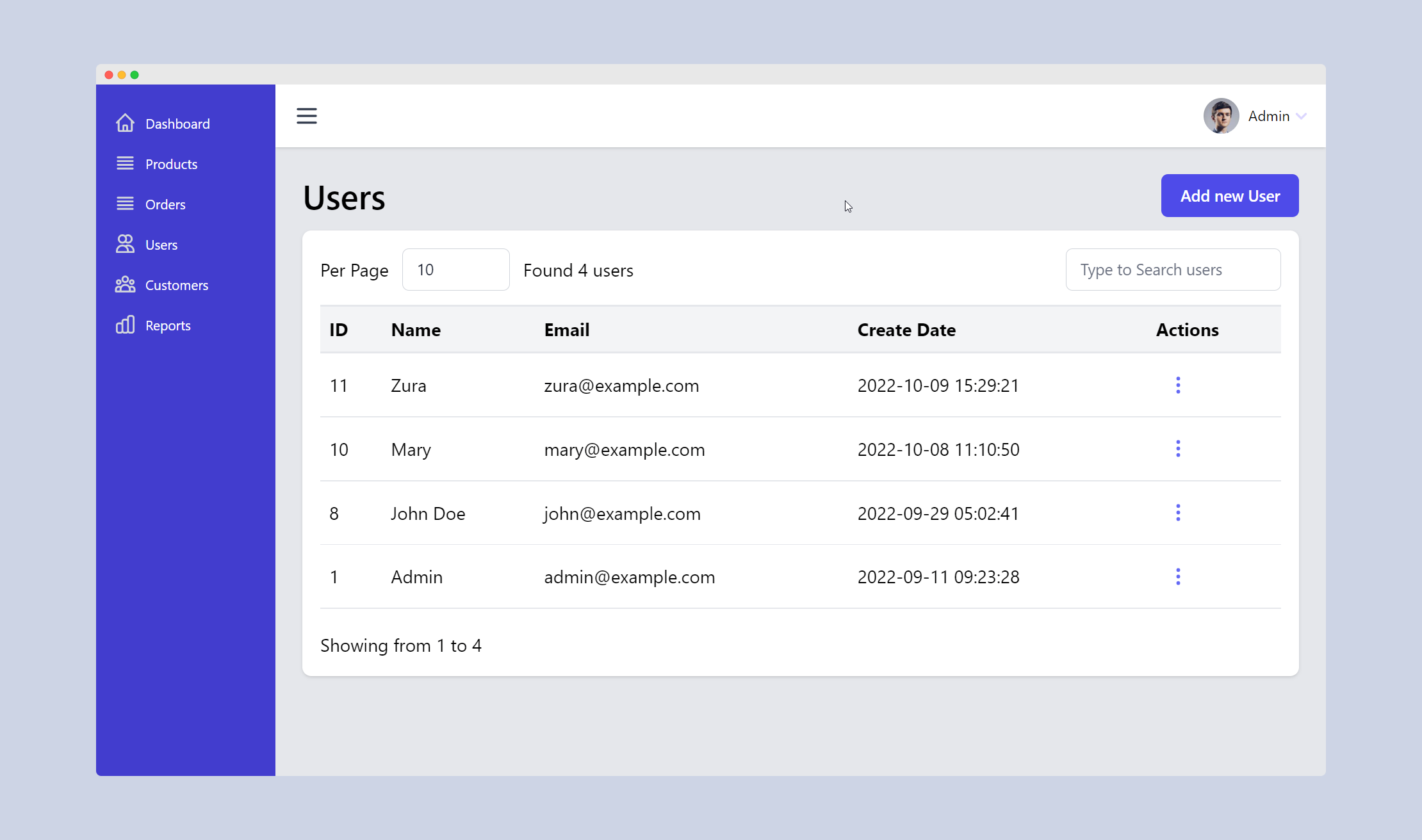Sort by the Name column header
The height and width of the screenshot is (840, 1422).
pos(416,330)
